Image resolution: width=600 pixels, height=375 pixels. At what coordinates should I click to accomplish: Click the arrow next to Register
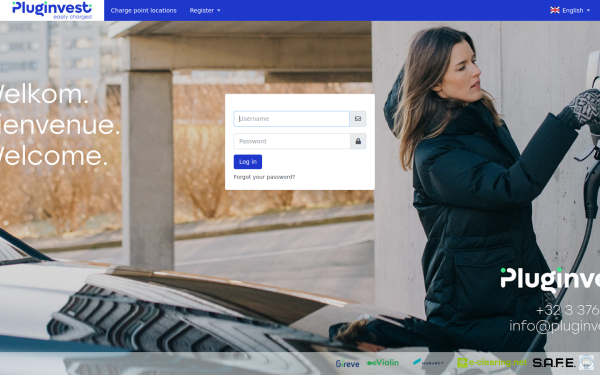point(219,11)
